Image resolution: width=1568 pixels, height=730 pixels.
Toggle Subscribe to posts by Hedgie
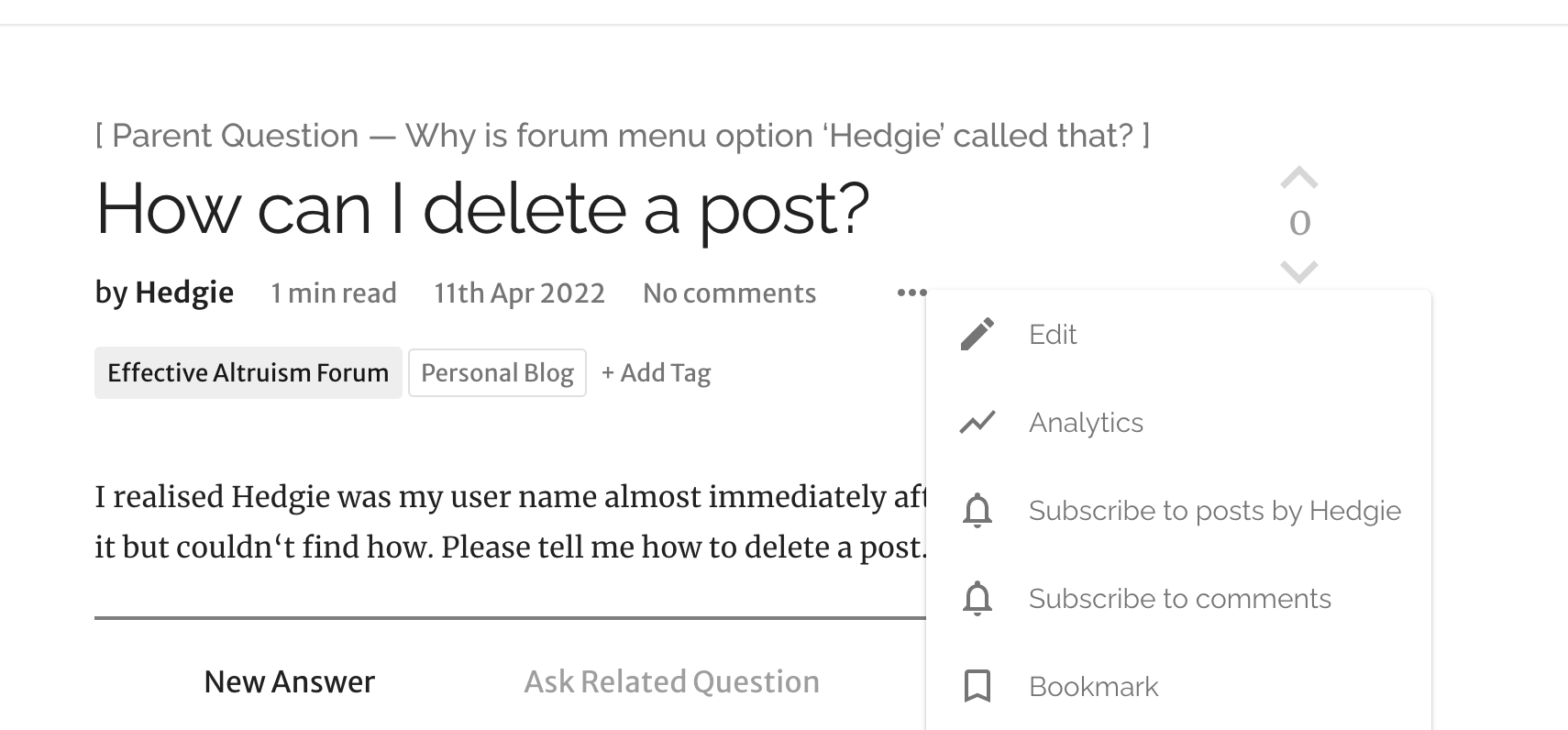pyautogui.click(x=1214, y=511)
